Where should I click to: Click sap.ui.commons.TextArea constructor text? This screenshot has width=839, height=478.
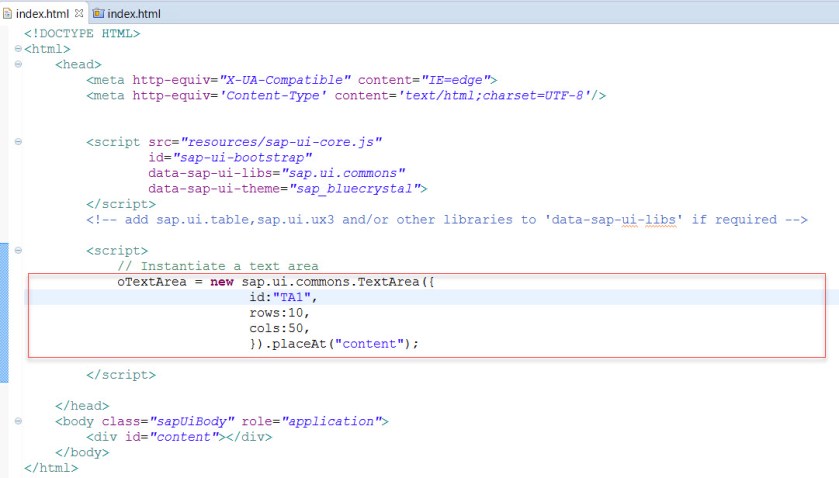(x=330, y=282)
